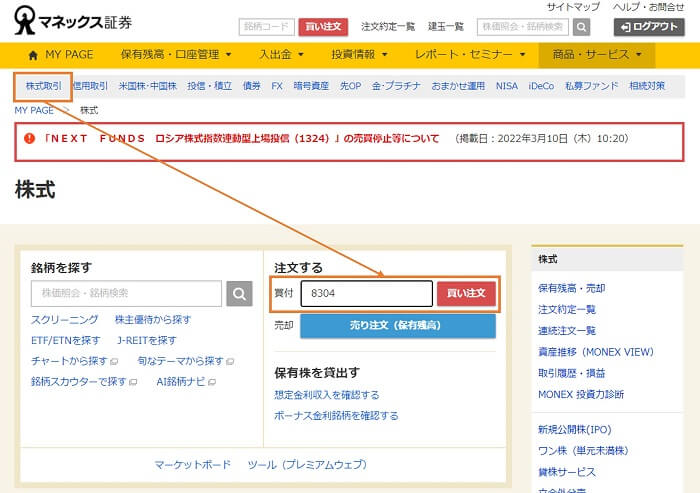Click the 銘柄を探す search input field

pos(126,293)
